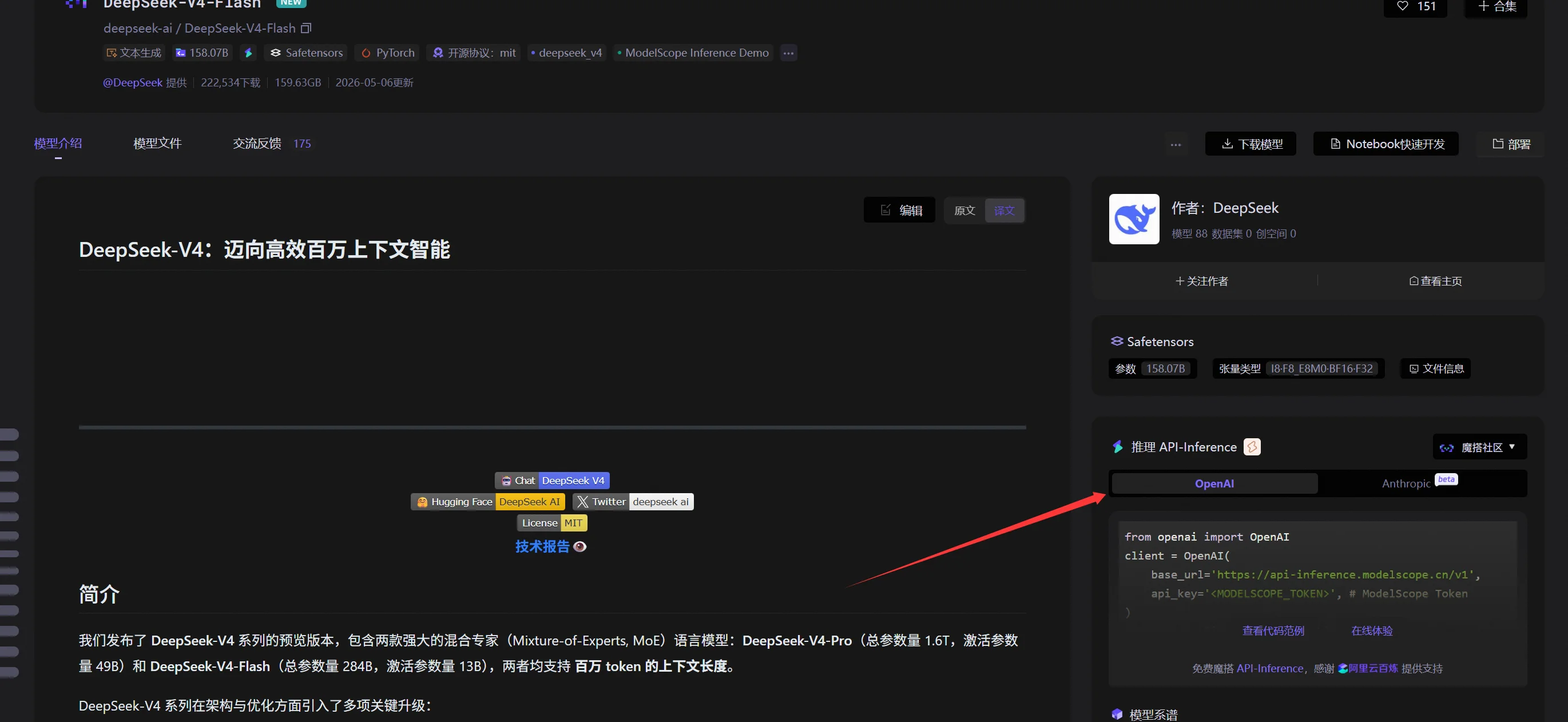Select the OpenAI API tab
The width and height of the screenshot is (1568, 722).
point(1214,483)
